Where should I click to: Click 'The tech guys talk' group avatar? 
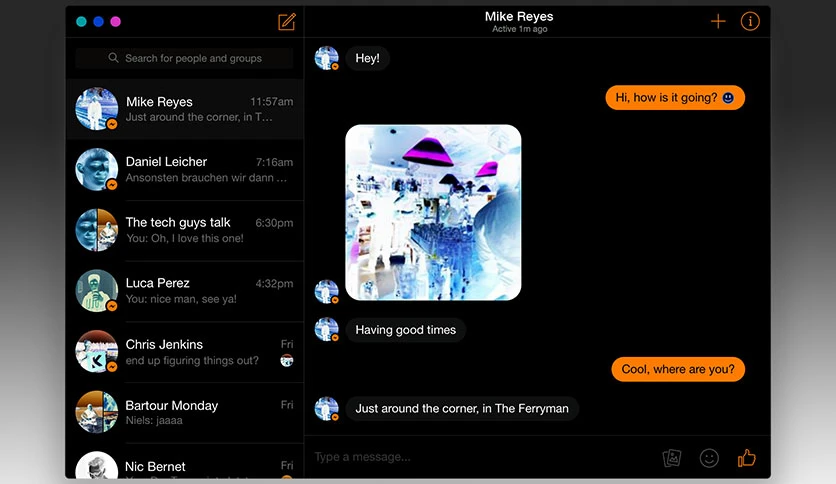click(97, 230)
